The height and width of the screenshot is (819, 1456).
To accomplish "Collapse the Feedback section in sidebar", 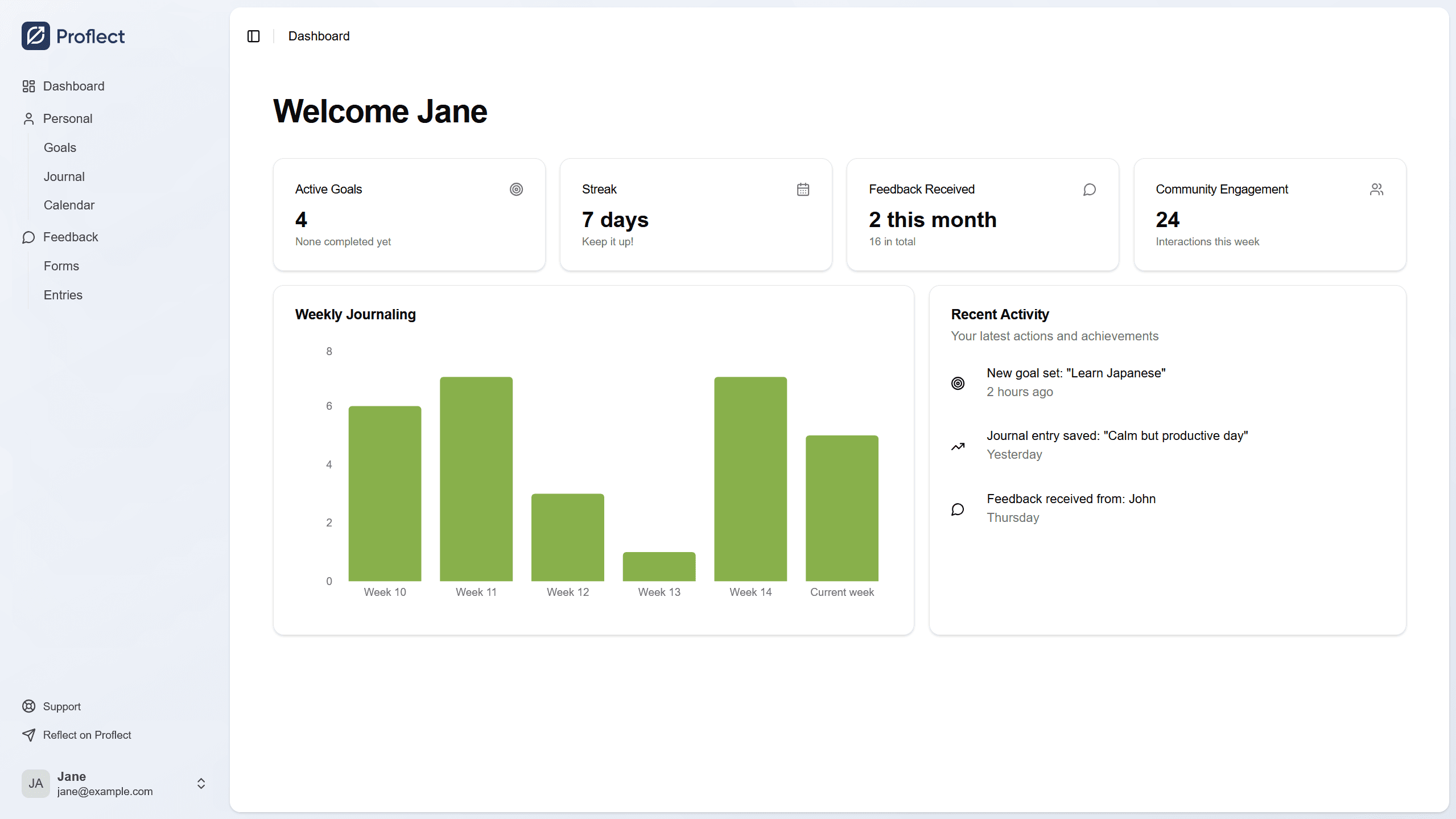I will click(x=70, y=237).
